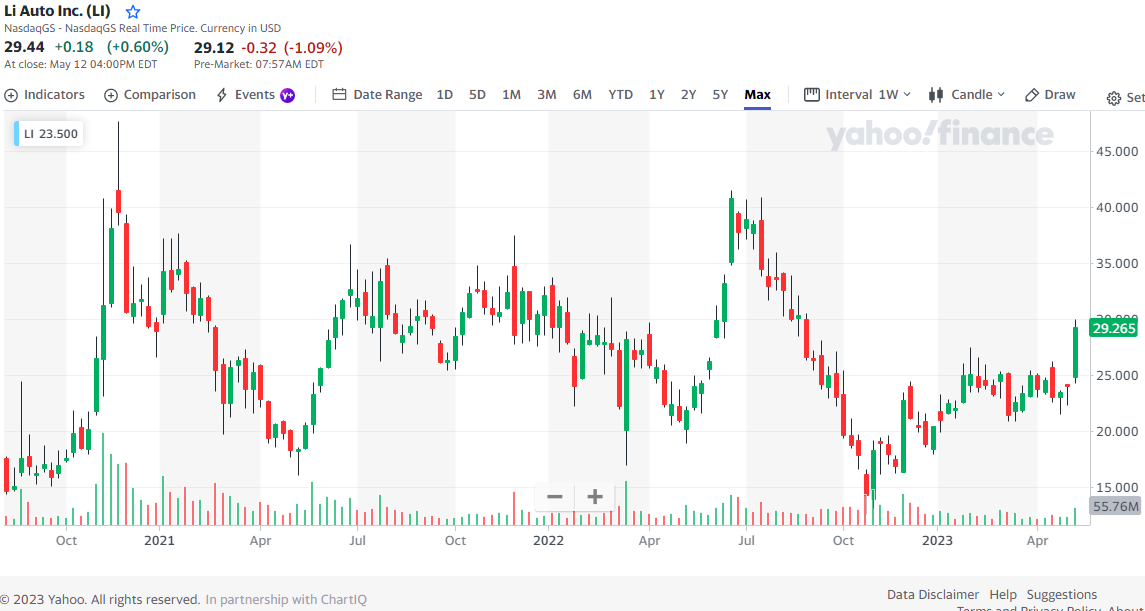This screenshot has height=611, width=1145.
Task: Click the Interval chart icon
Action: click(811, 95)
